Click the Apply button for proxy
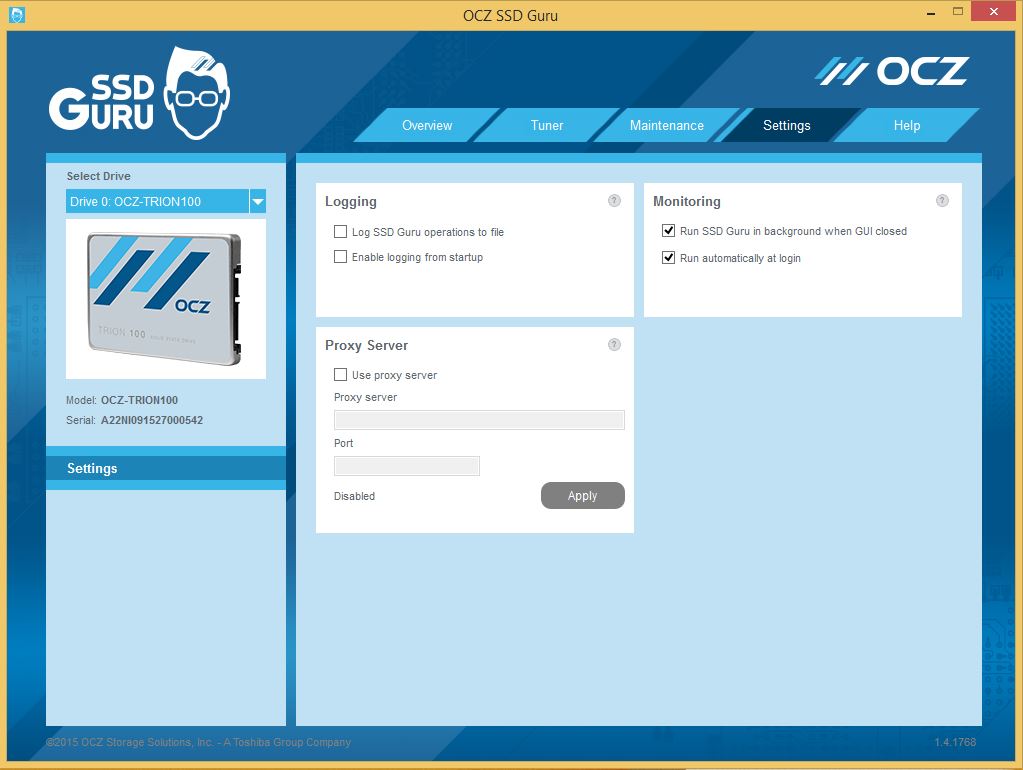This screenshot has width=1023, height=770. point(583,496)
